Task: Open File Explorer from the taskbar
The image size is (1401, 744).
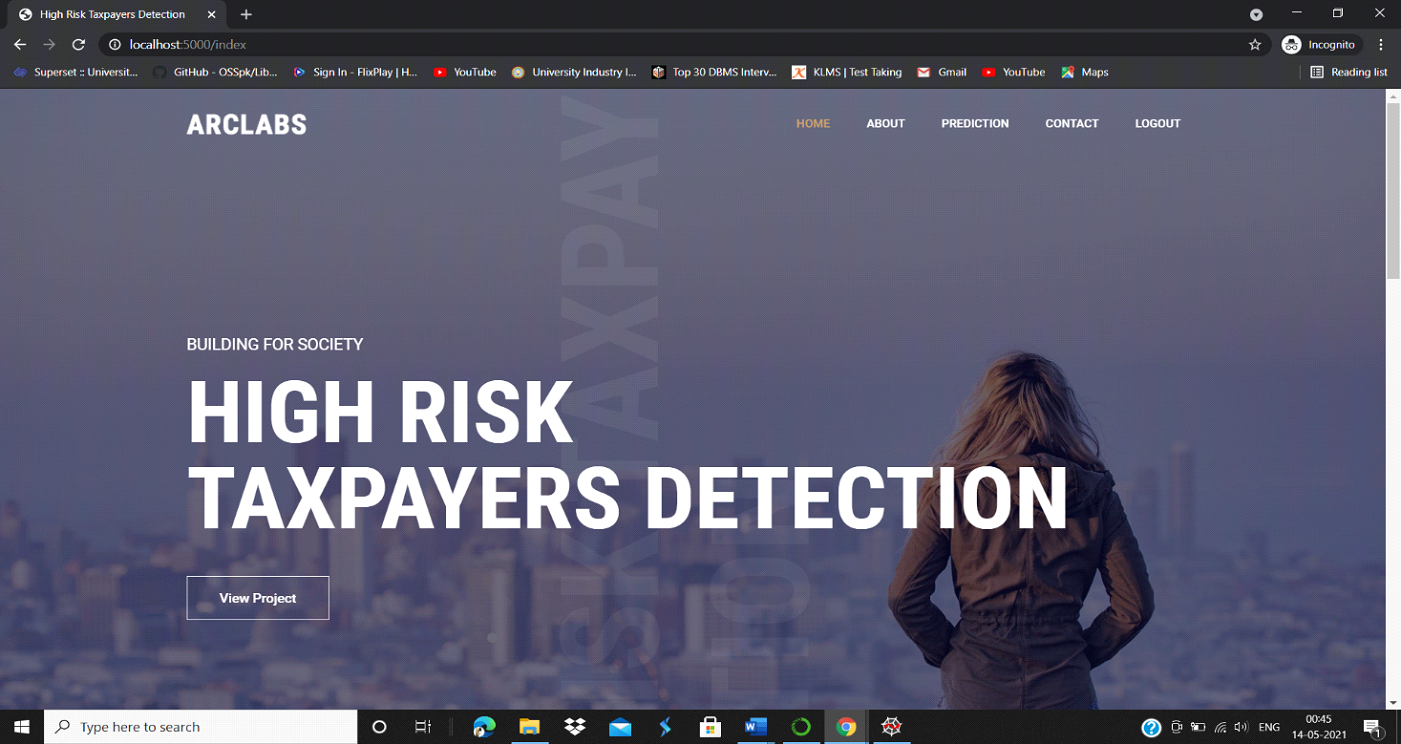Action: pos(530,727)
